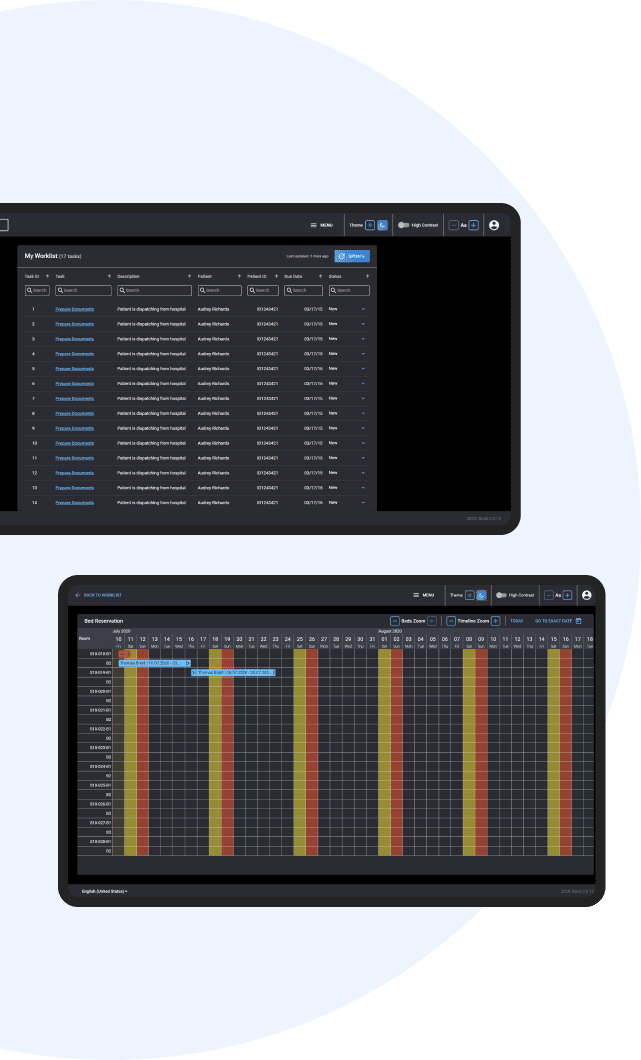
Task: Sort the worklist by the Status column arrow
Action: coord(367,276)
